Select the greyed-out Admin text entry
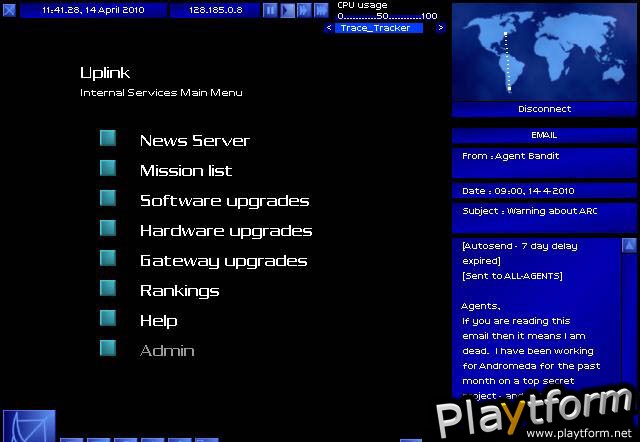This screenshot has width=640, height=442. tap(167, 351)
